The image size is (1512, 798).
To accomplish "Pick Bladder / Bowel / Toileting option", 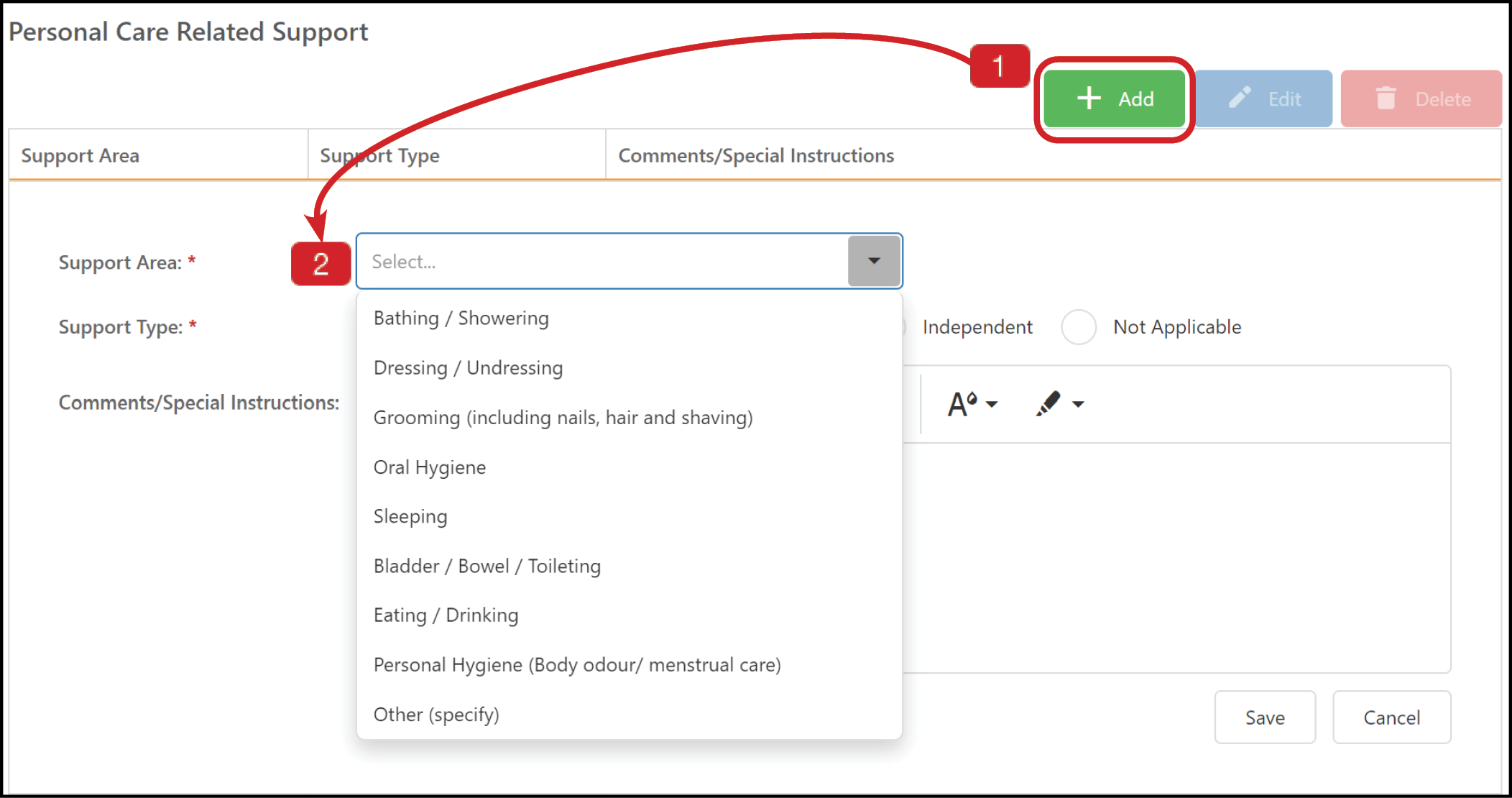I will [x=629, y=566].
